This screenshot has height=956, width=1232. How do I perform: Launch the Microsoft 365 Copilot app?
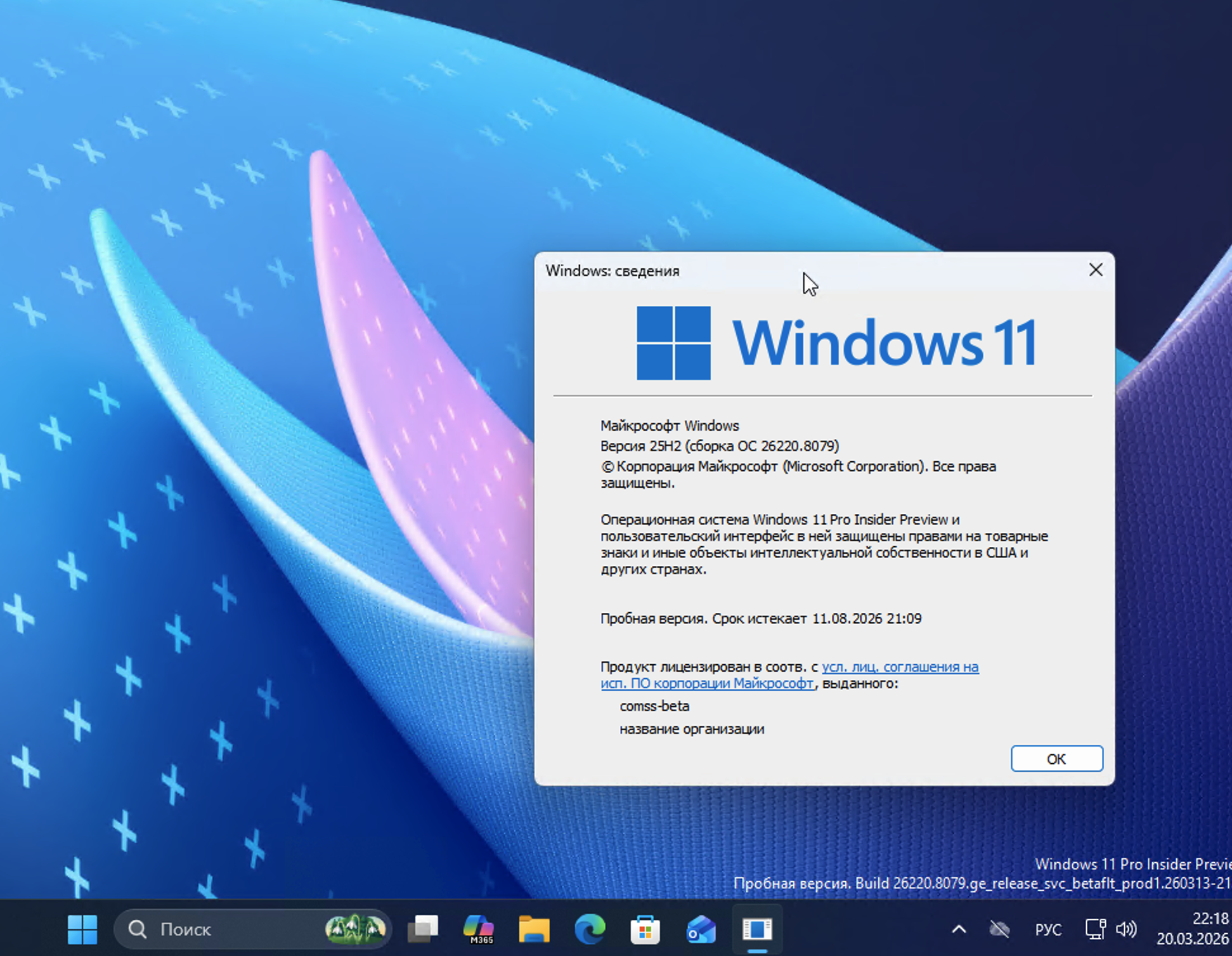coord(479,929)
